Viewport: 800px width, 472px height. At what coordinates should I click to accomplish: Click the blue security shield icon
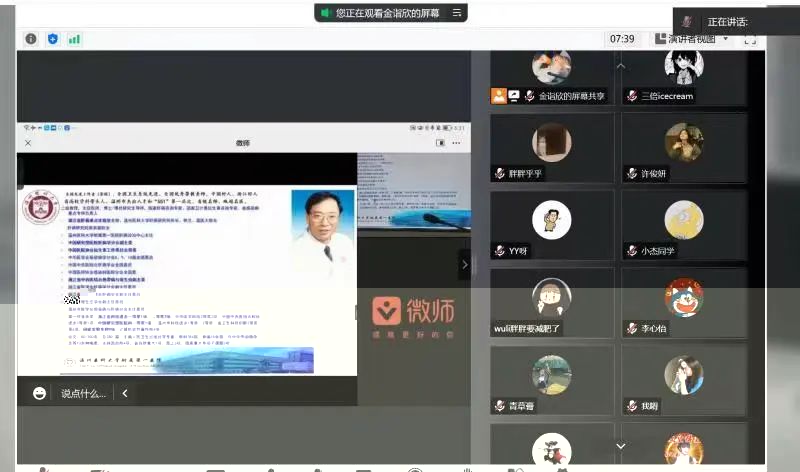(53, 39)
